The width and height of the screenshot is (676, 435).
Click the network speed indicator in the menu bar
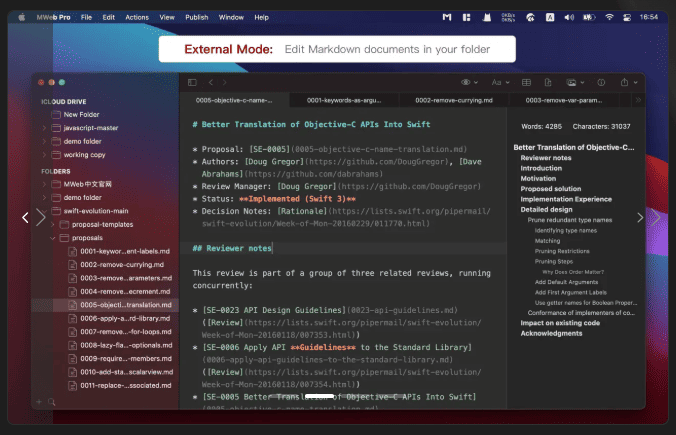[508, 17]
